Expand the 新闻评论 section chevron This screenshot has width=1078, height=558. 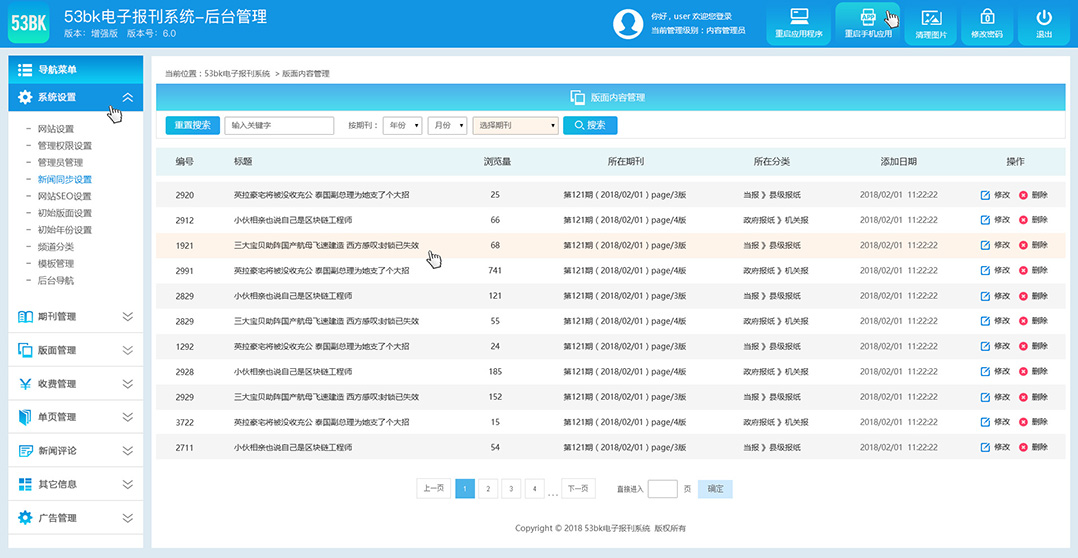pyautogui.click(x=127, y=451)
